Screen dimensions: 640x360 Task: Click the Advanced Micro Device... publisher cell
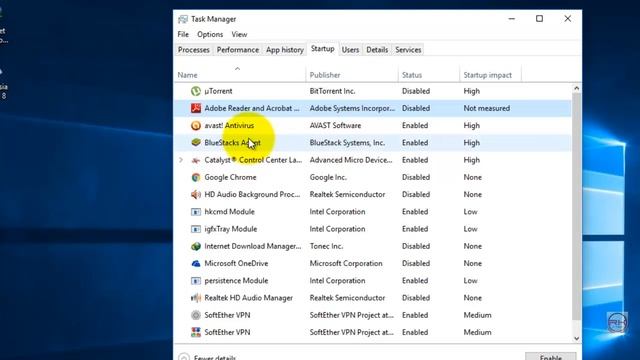click(351, 160)
